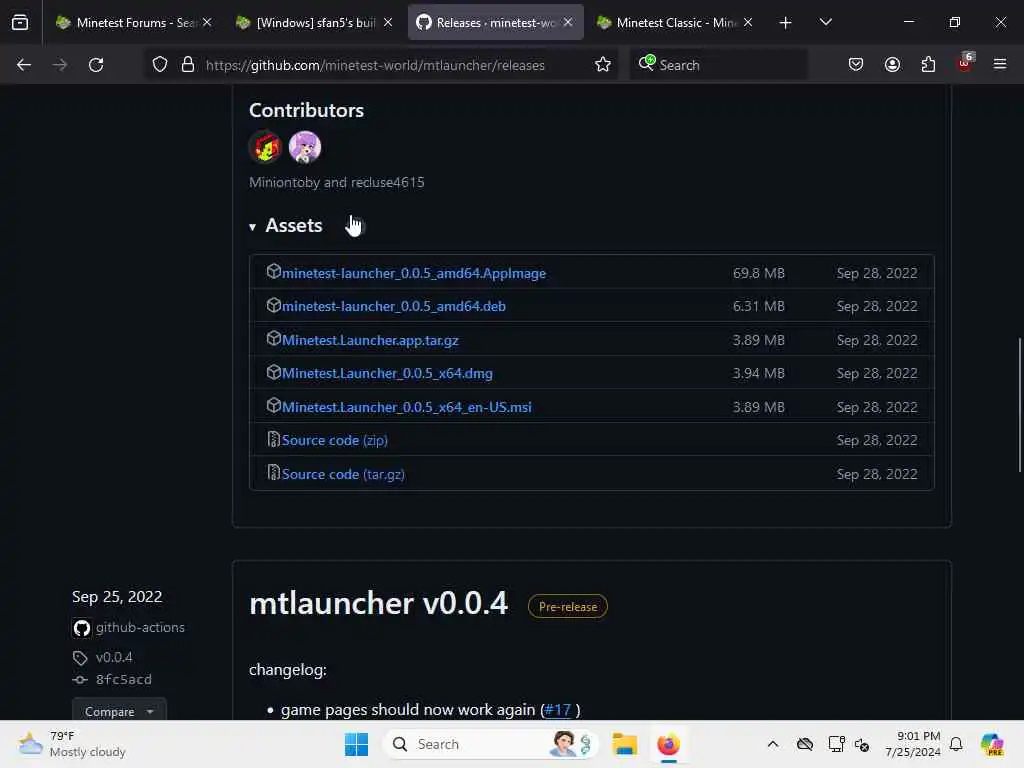Click Sep 28, 2022 date in the .msi row
The height and width of the screenshot is (768, 1024).
(877, 408)
